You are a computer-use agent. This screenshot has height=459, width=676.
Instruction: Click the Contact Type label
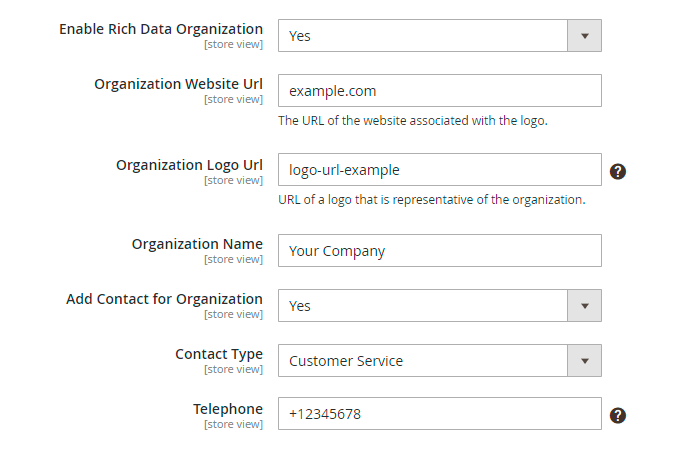[219, 354]
